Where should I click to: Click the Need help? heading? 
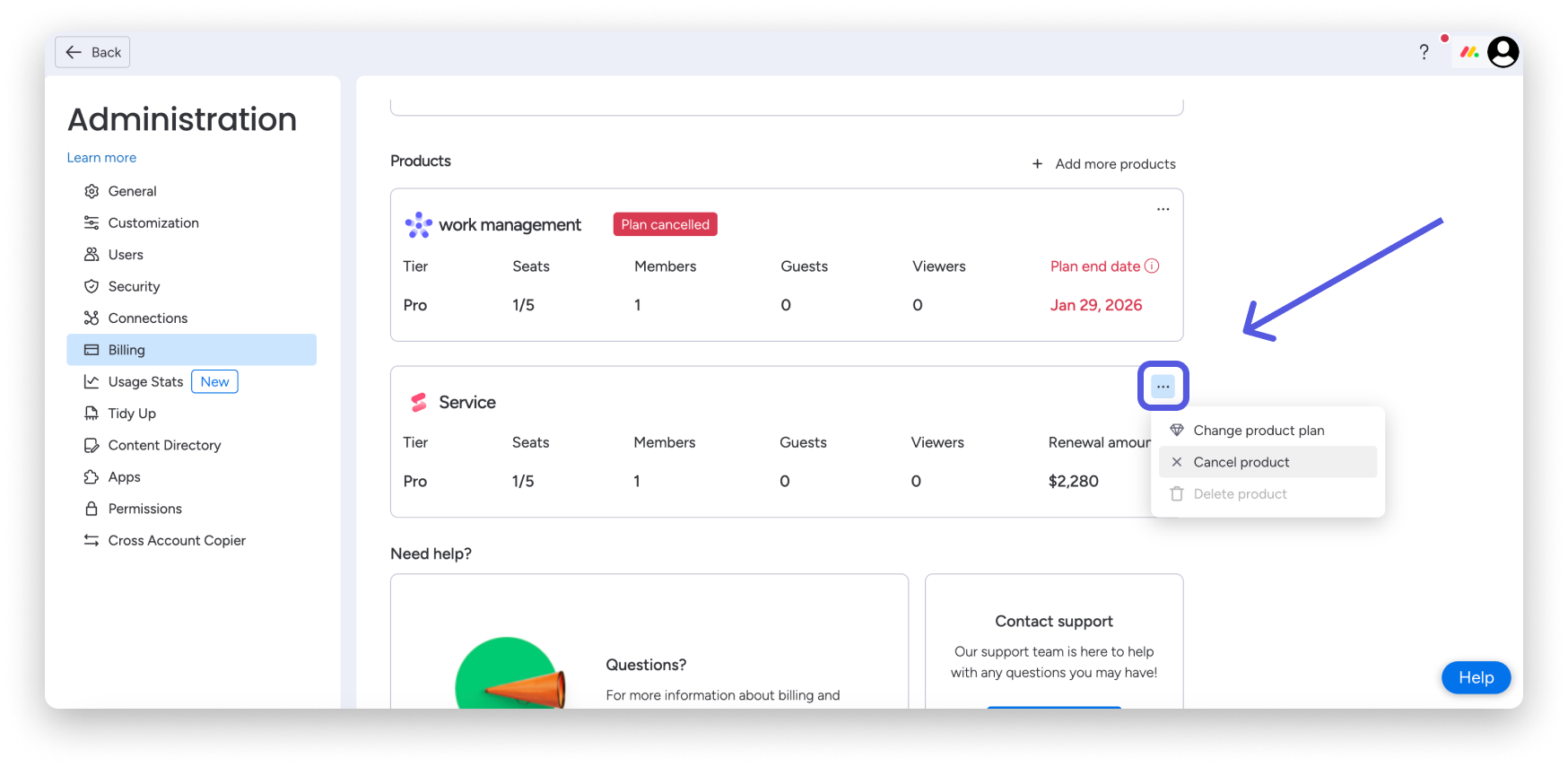[431, 553]
